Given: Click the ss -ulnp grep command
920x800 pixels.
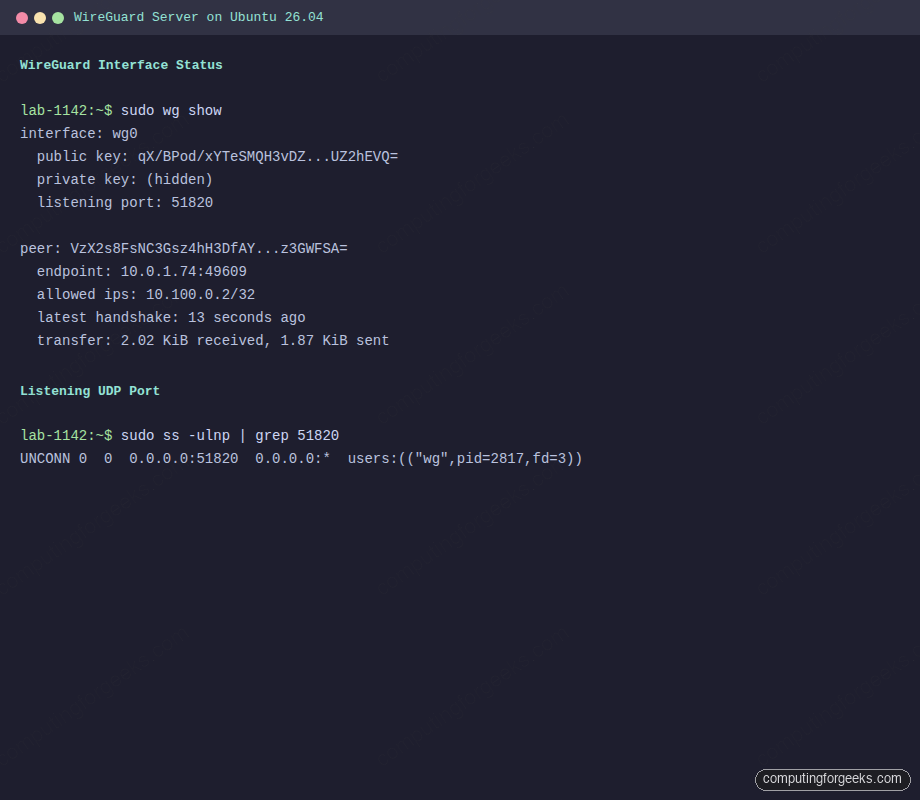Looking at the screenshot, I should pos(232,435).
